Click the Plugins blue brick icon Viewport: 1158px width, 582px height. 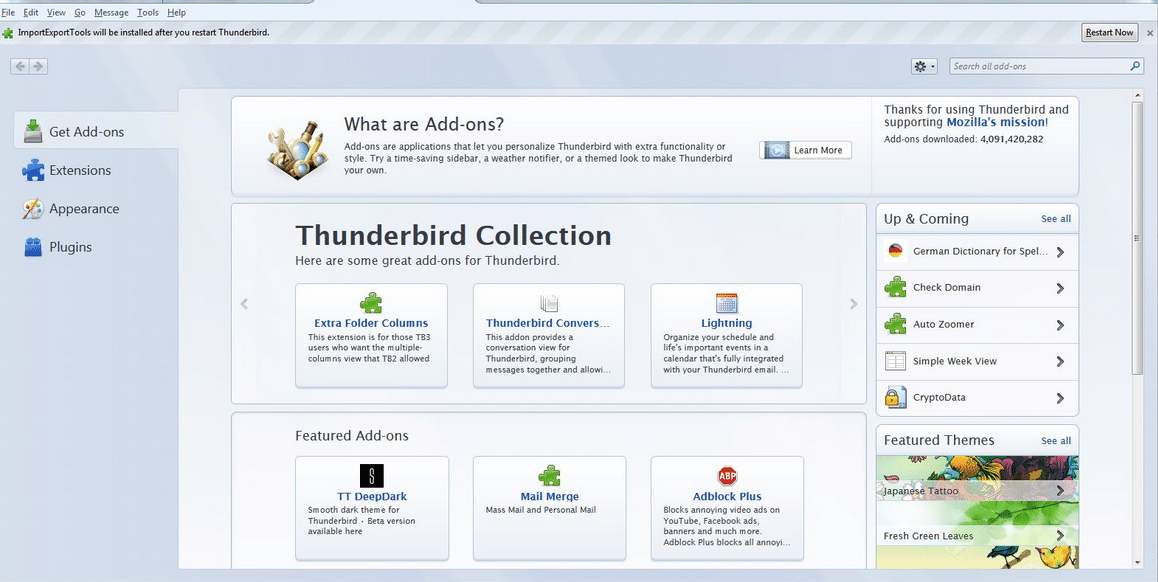tap(33, 247)
